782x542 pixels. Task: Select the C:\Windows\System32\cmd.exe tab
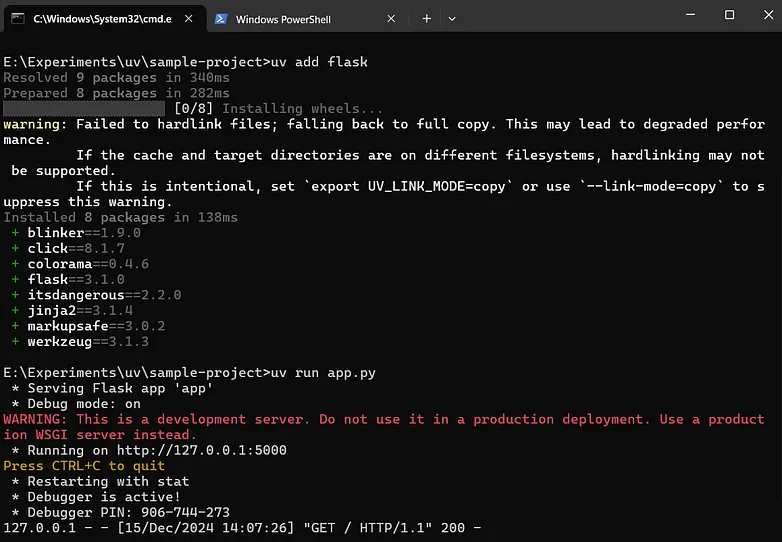[x=105, y=19]
